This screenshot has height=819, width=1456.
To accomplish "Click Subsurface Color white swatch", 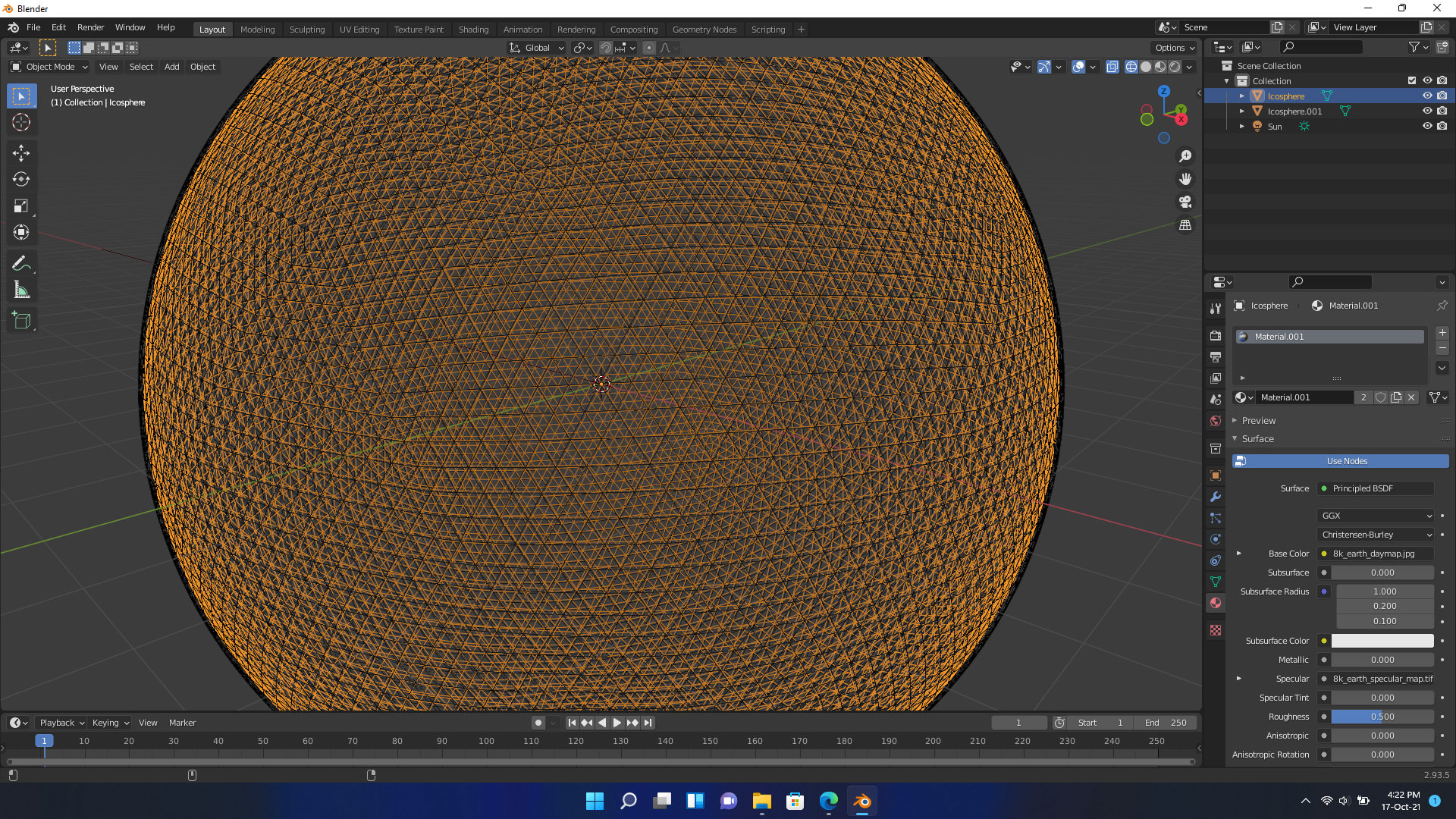I will [1382, 641].
